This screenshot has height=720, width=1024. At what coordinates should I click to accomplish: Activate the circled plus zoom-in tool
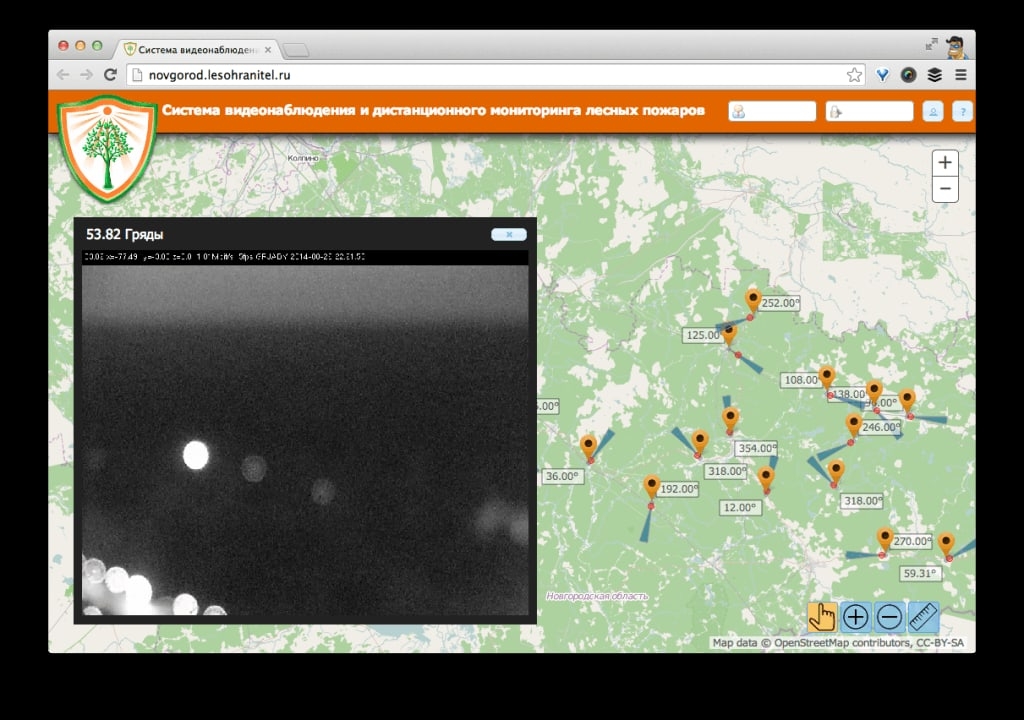click(x=855, y=617)
